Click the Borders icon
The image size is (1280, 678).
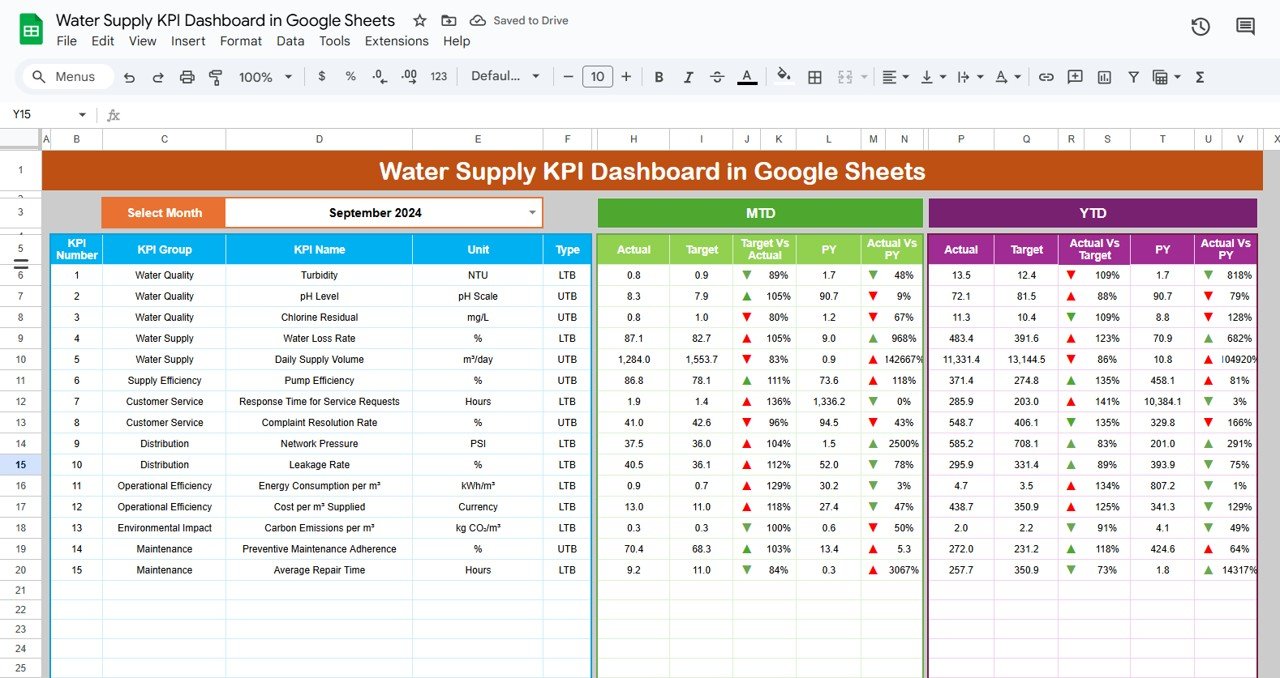click(815, 77)
